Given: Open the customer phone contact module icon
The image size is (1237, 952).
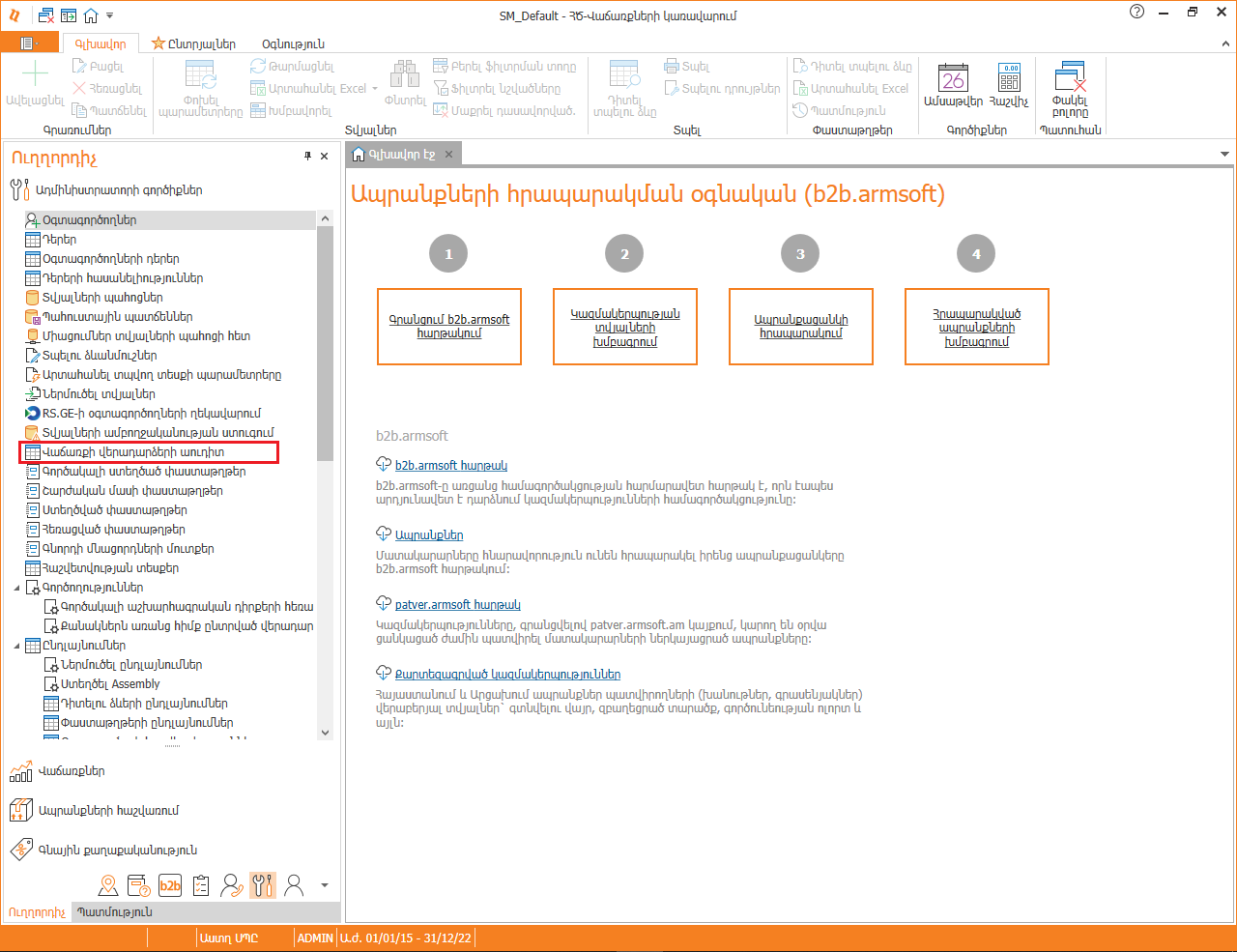Looking at the screenshot, I should 232,885.
